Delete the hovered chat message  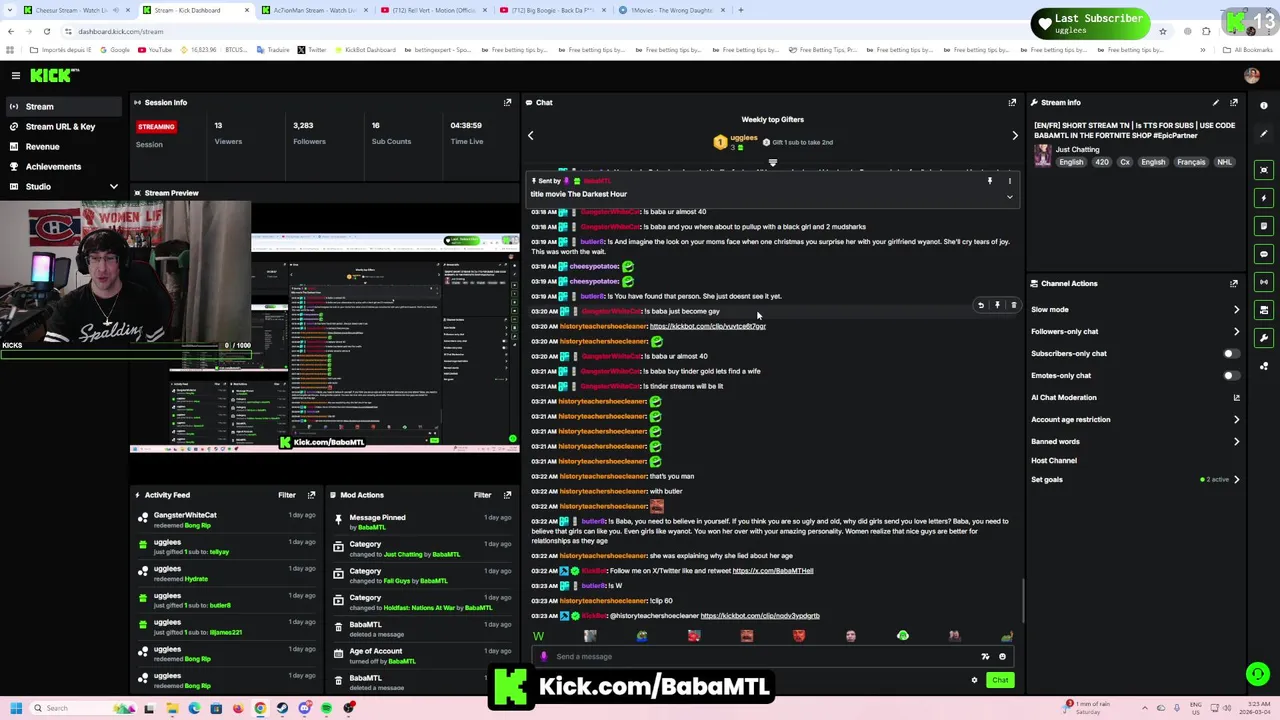(x=1013, y=305)
